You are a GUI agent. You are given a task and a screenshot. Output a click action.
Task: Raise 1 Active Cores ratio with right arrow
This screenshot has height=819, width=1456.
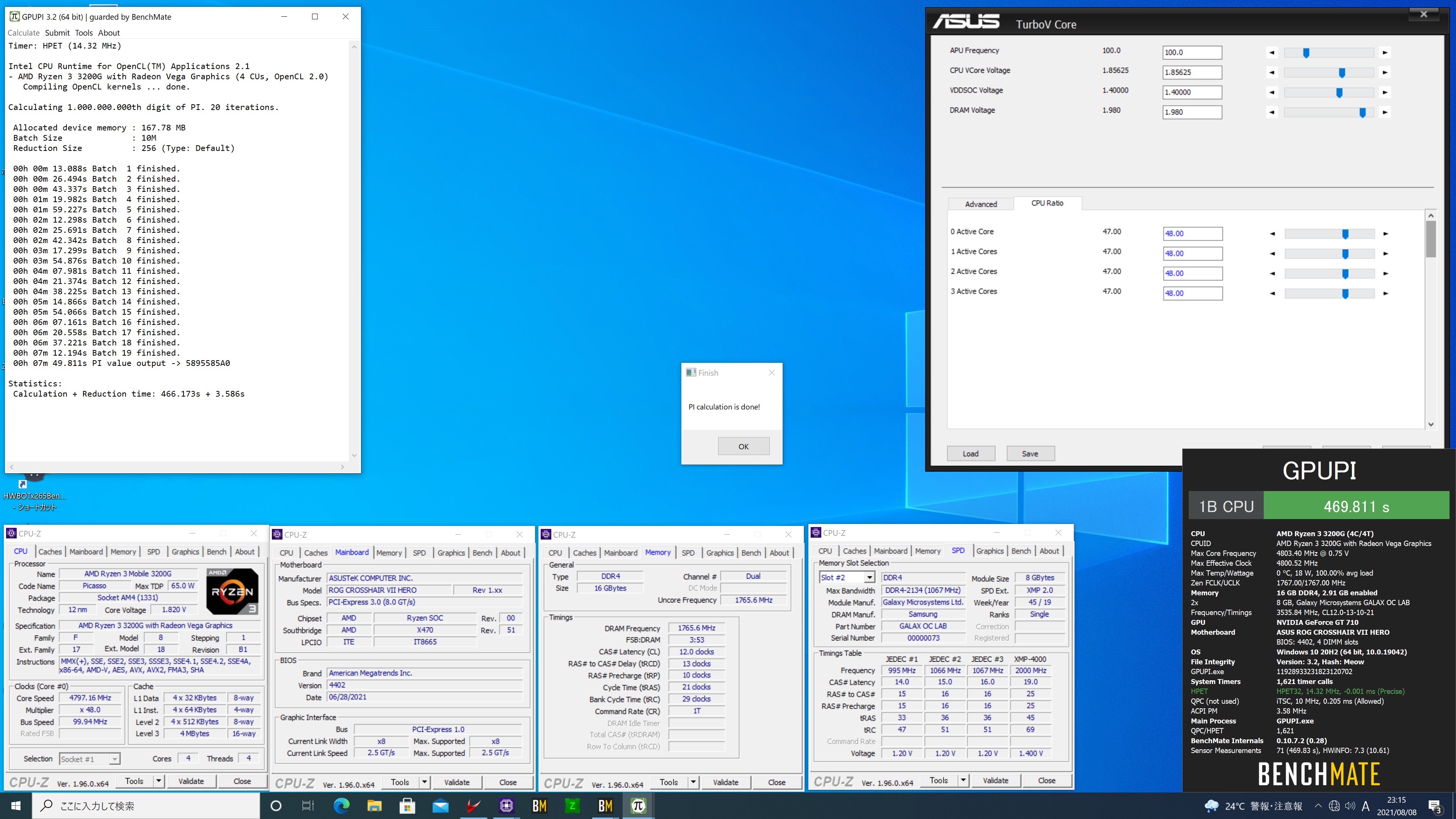tap(1385, 254)
